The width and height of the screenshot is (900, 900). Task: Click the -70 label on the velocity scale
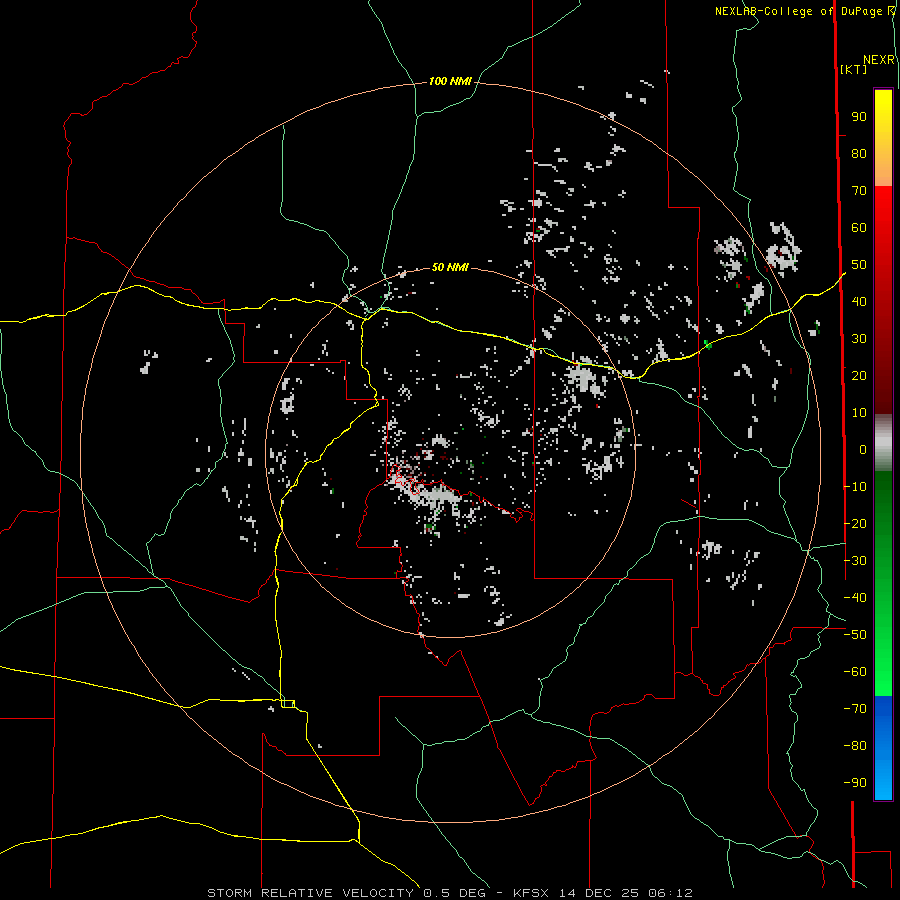click(855, 709)
